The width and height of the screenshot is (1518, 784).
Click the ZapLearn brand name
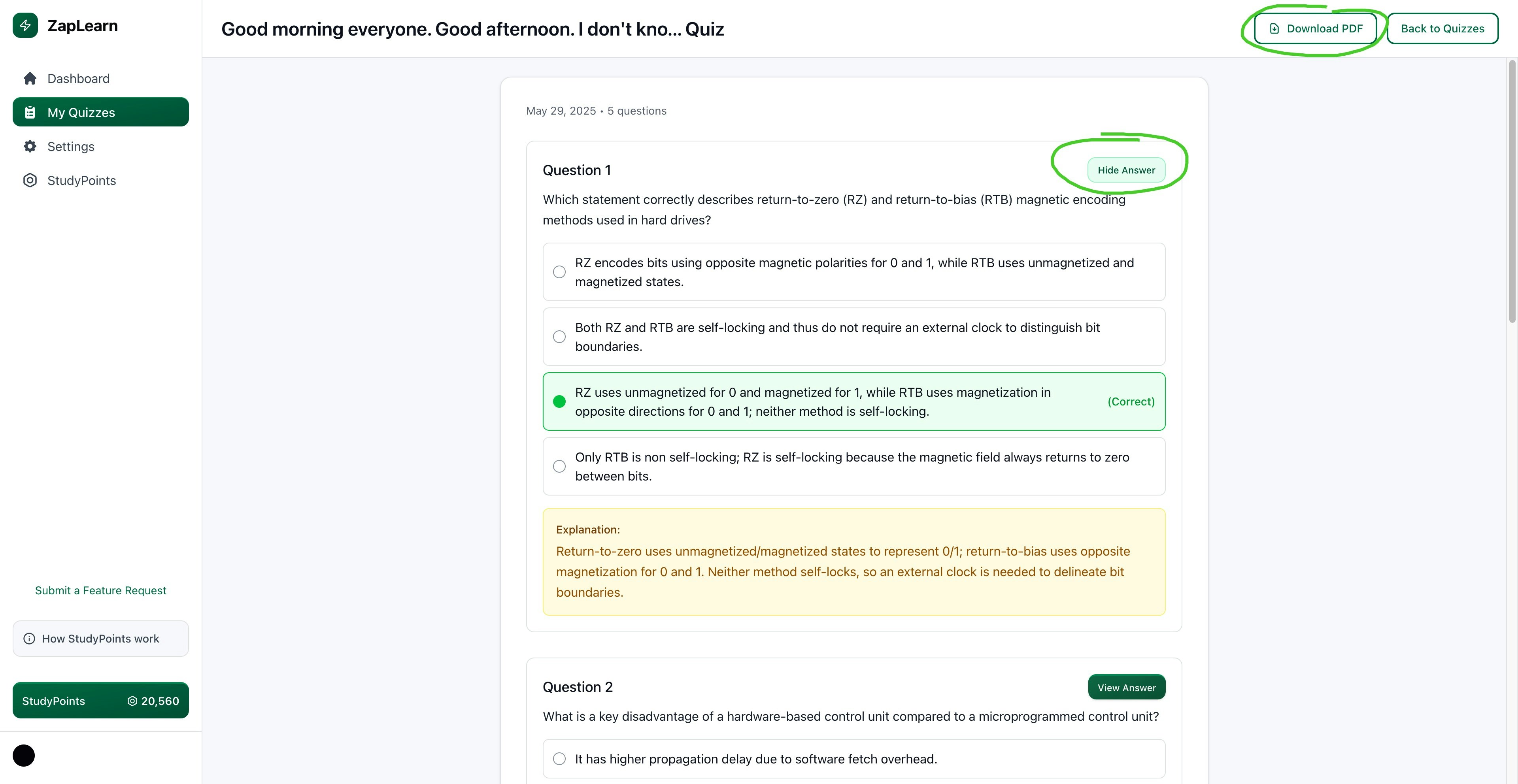[x=83, y=25]
